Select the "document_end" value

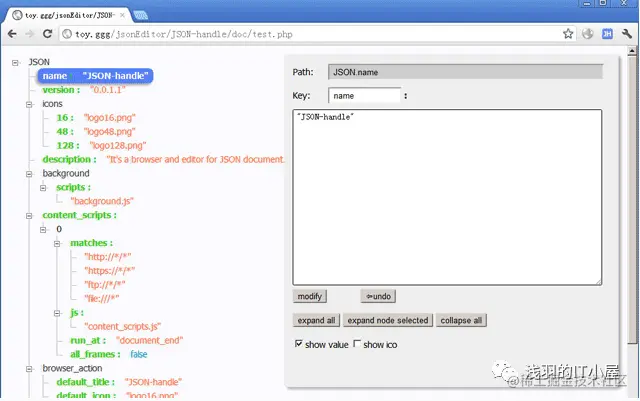pyautogui.click(x=149, y=340)
